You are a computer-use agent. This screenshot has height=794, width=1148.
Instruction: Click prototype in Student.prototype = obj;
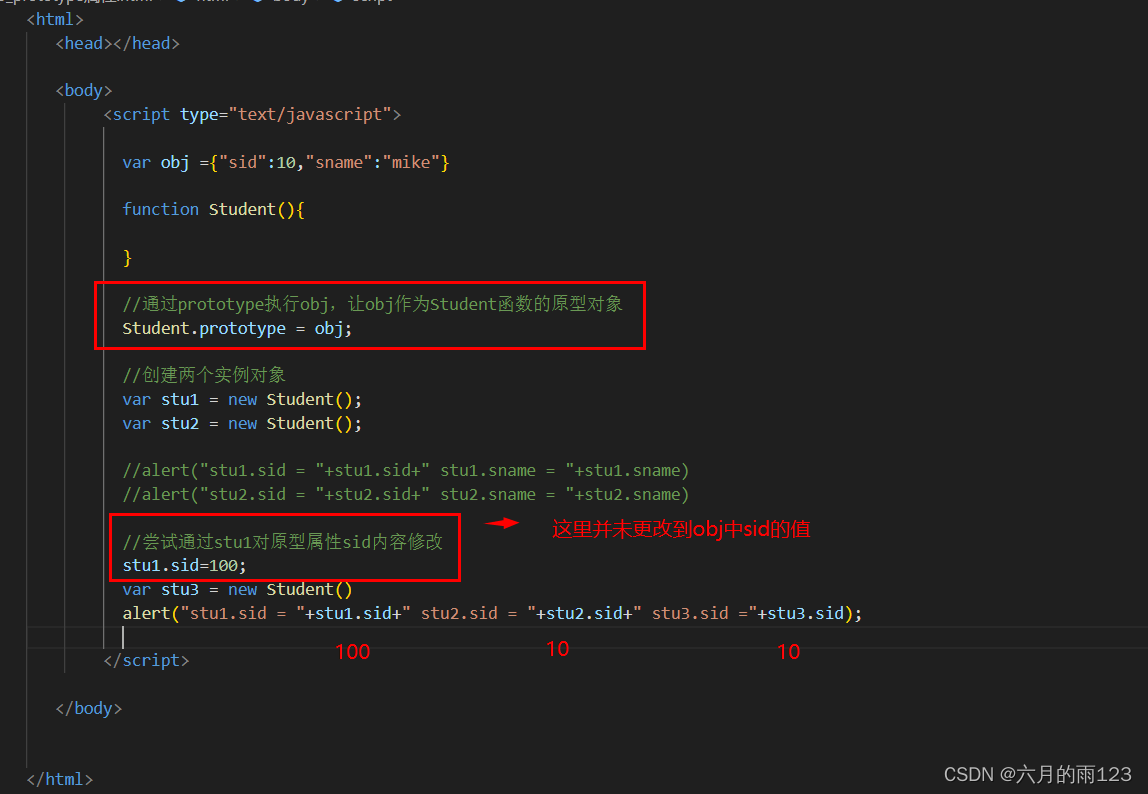pos(242,329)
